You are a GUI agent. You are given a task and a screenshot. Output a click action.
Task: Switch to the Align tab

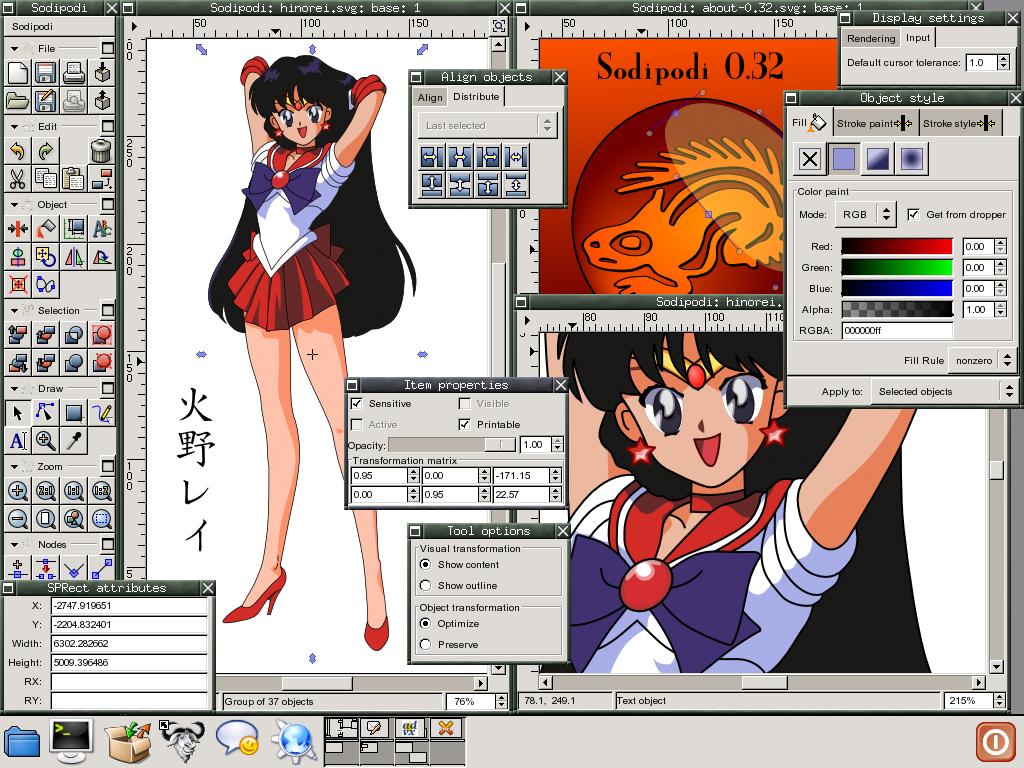(430, 98)
